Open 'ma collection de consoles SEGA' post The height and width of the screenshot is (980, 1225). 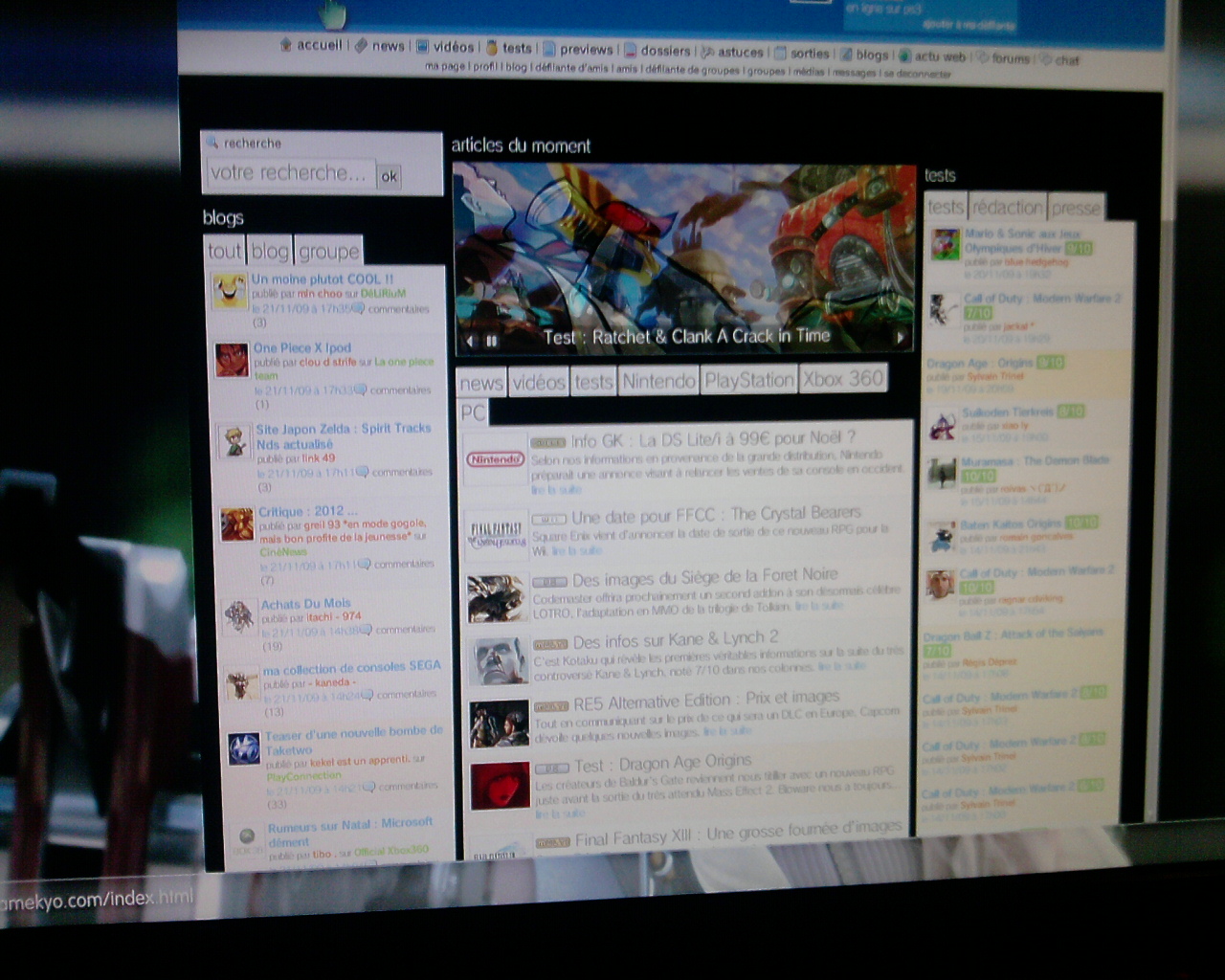point(352,668)
